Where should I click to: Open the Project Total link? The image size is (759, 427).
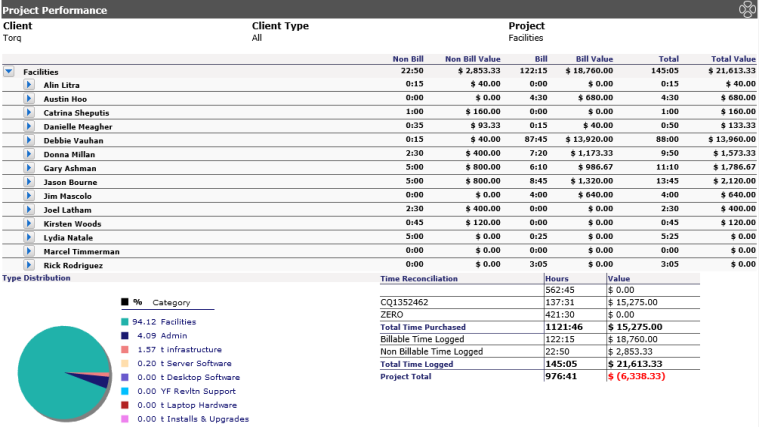click(x=406, y=377)
